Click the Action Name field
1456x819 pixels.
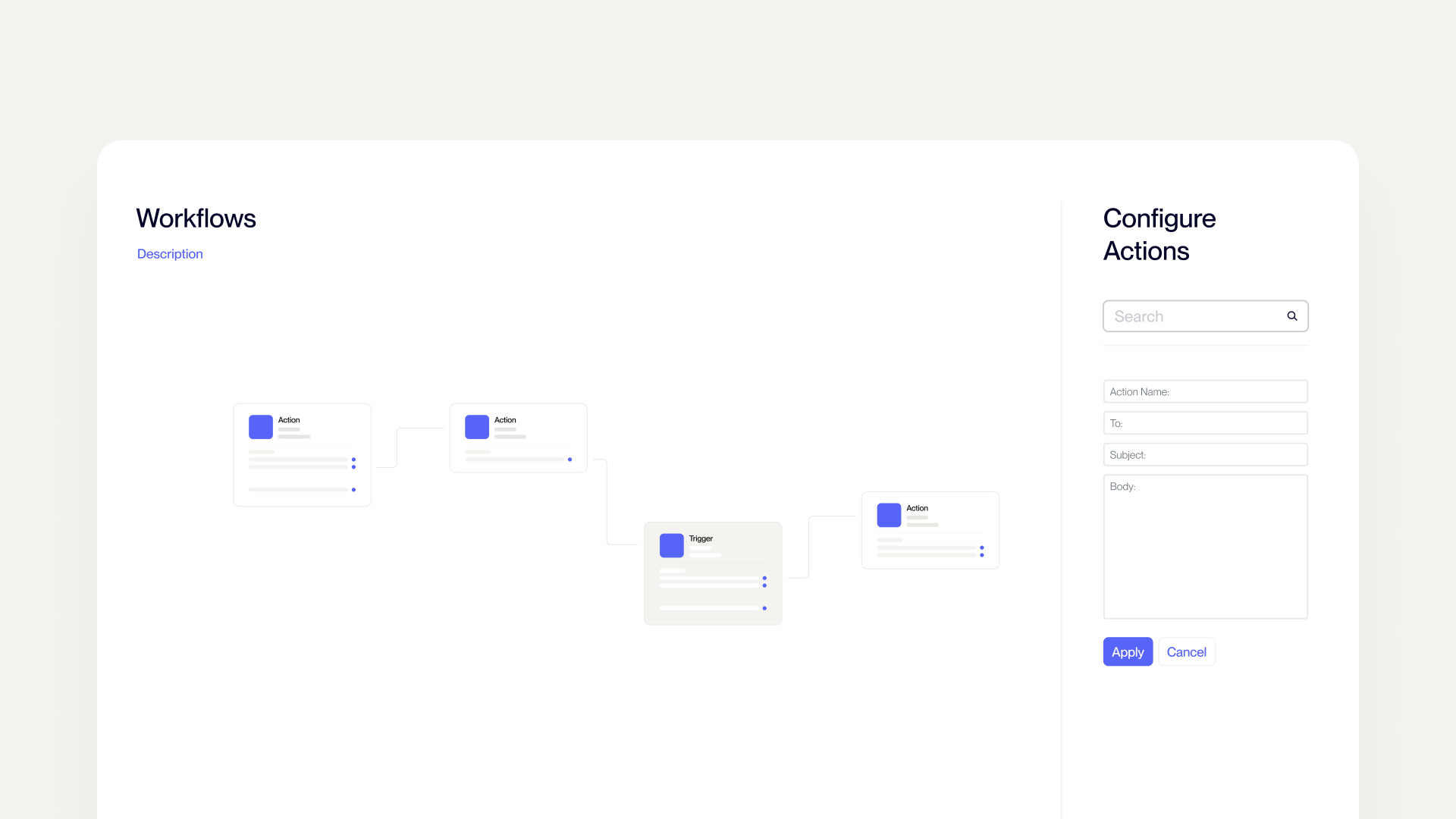pos(1205,391)
